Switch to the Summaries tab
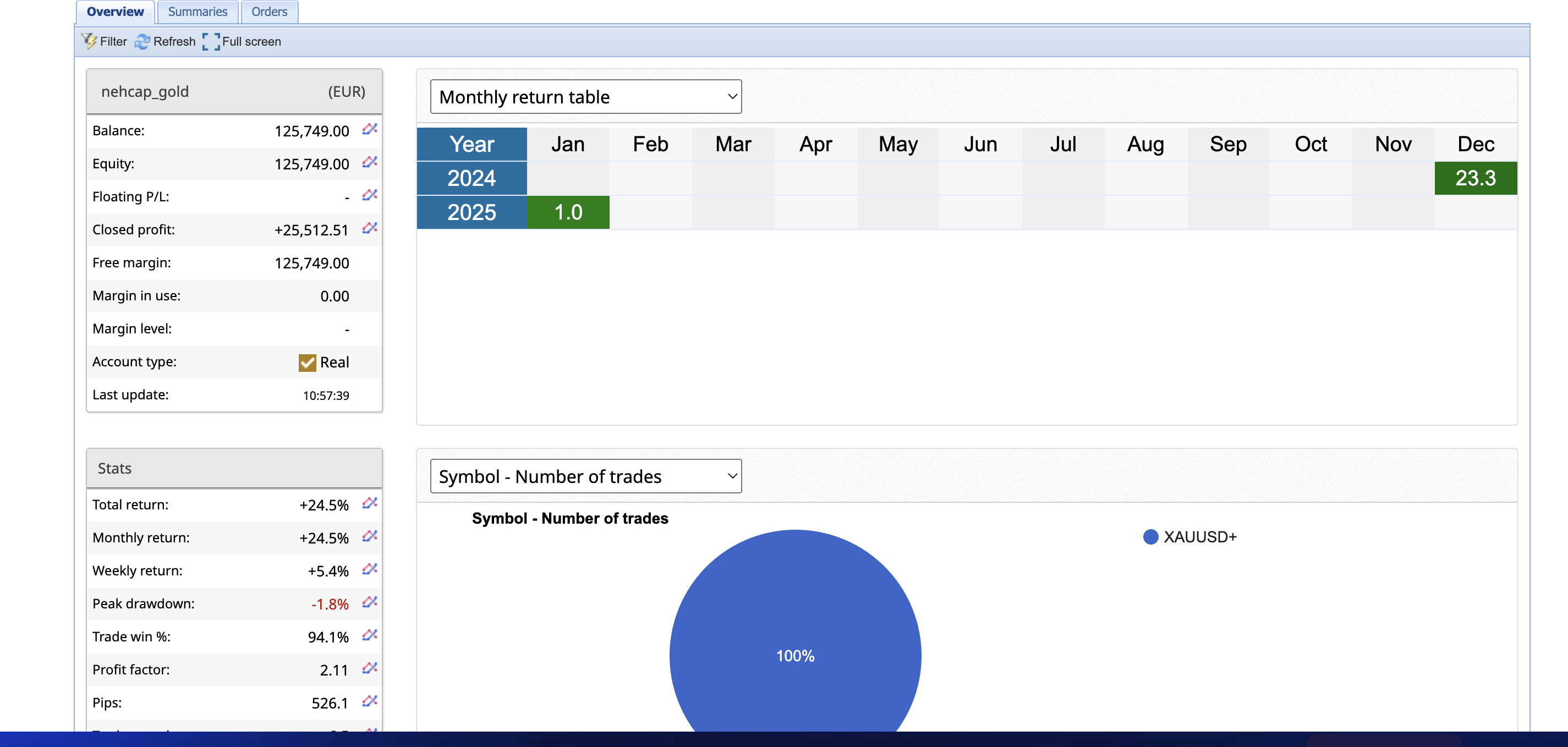This screenshot has width=1568, height=747. coord(197,12)
